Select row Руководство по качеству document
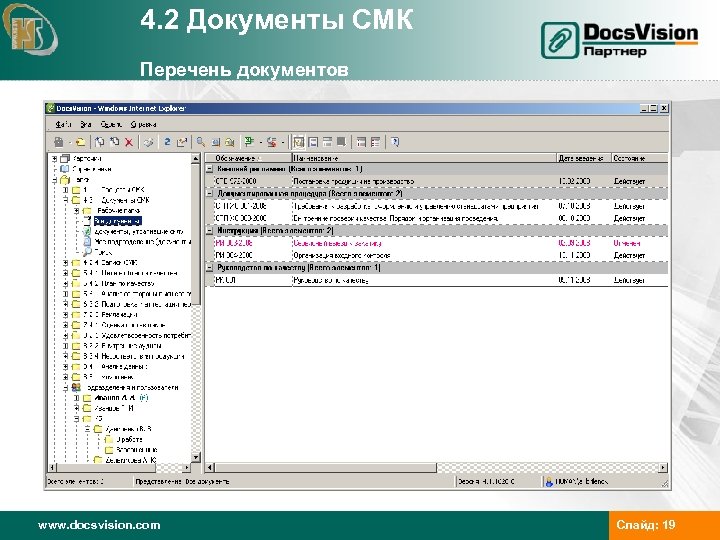The width and height of the screenshot is (720, 540). (436, 280)
